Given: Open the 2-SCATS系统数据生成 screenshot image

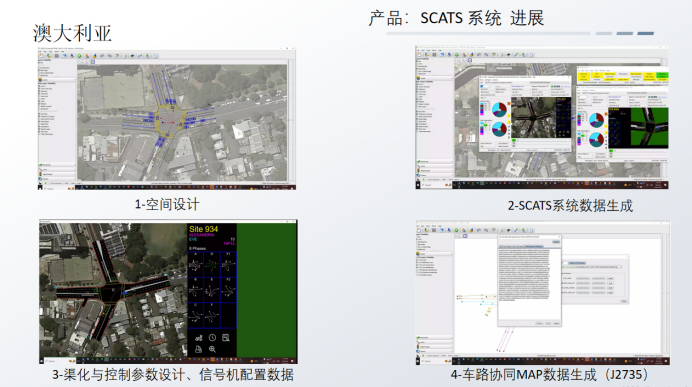Looking at the screenshot, I should coord(542,117).
